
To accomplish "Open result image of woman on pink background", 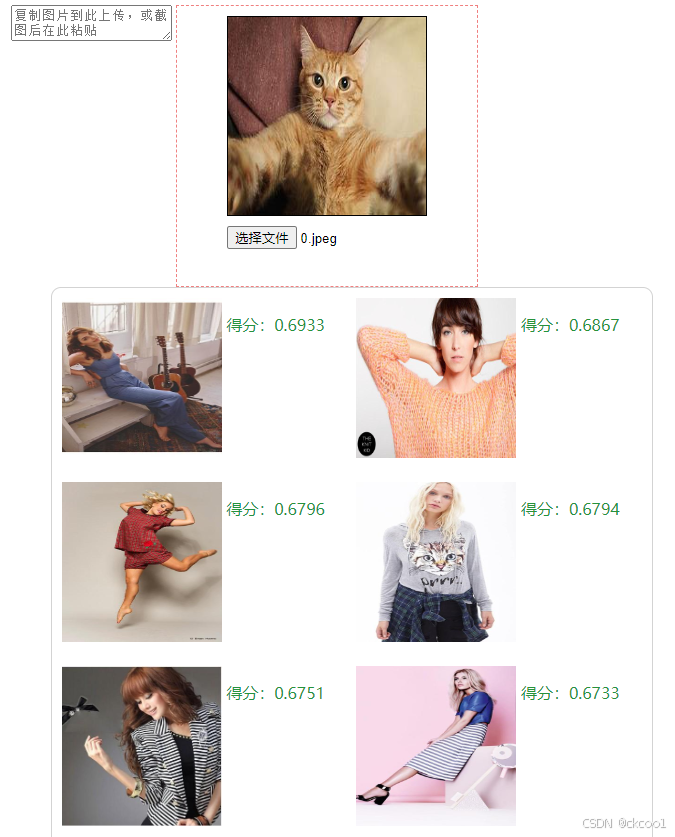I will coord(436,746).
